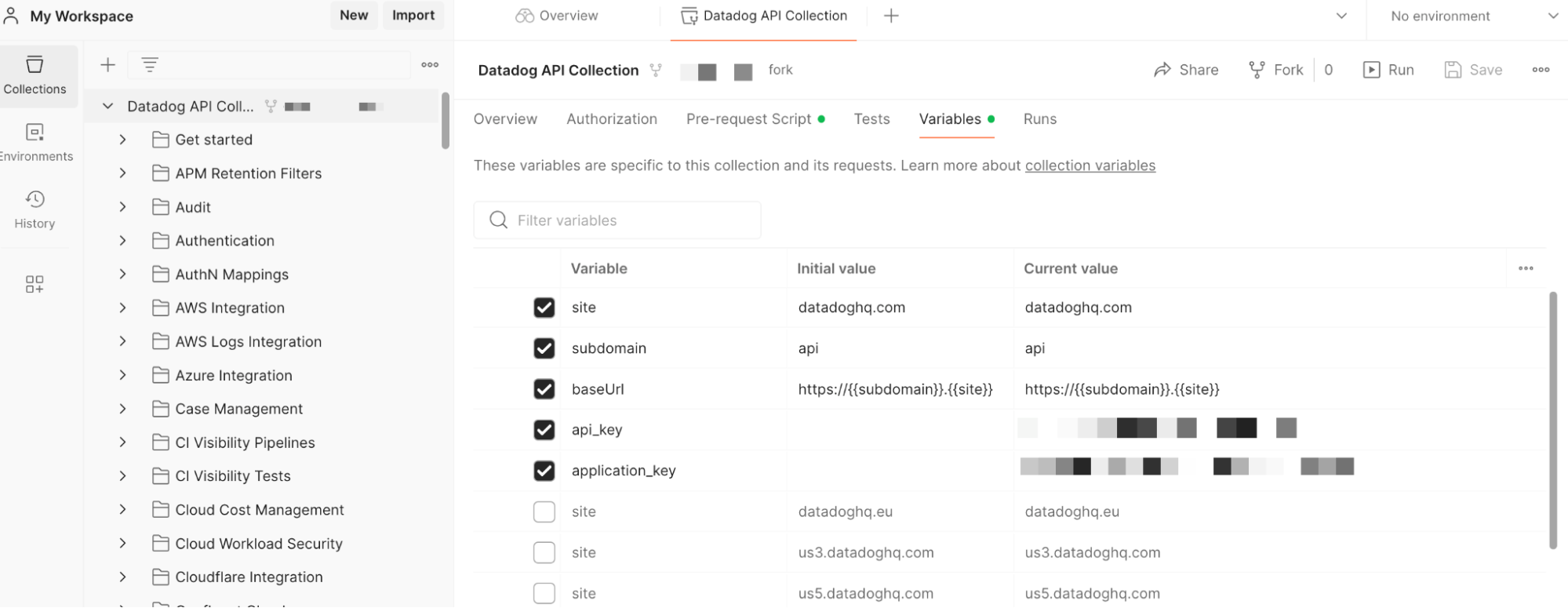
Task: Enable the us3.datadoghq.com site variable checkbox
Action: click(x=544, y=552)
